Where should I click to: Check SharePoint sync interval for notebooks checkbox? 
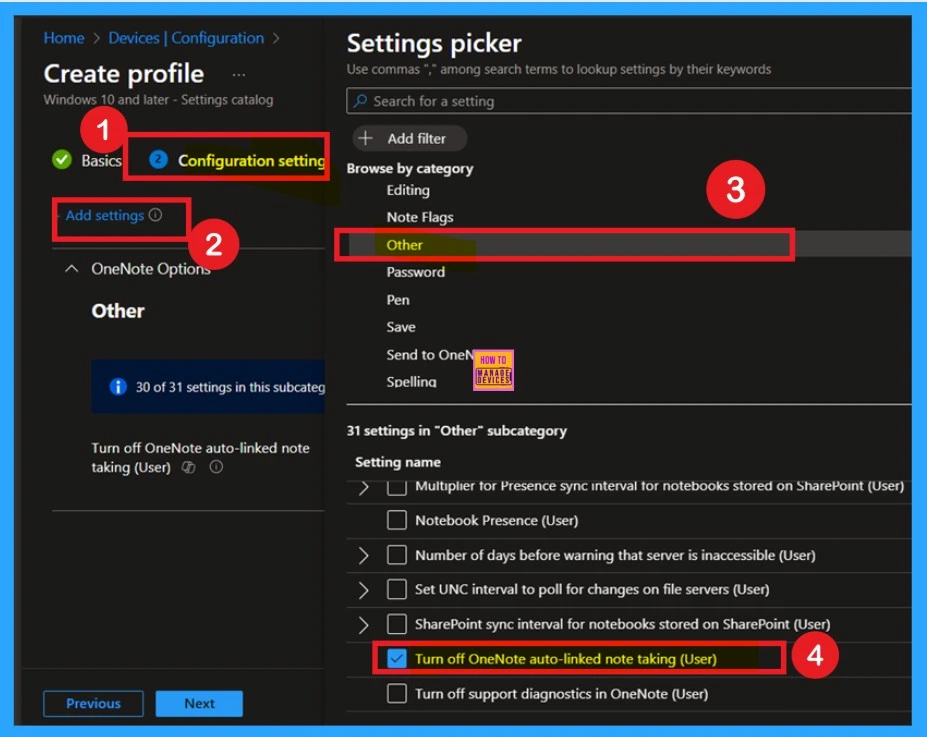click(x=397, y=624)
